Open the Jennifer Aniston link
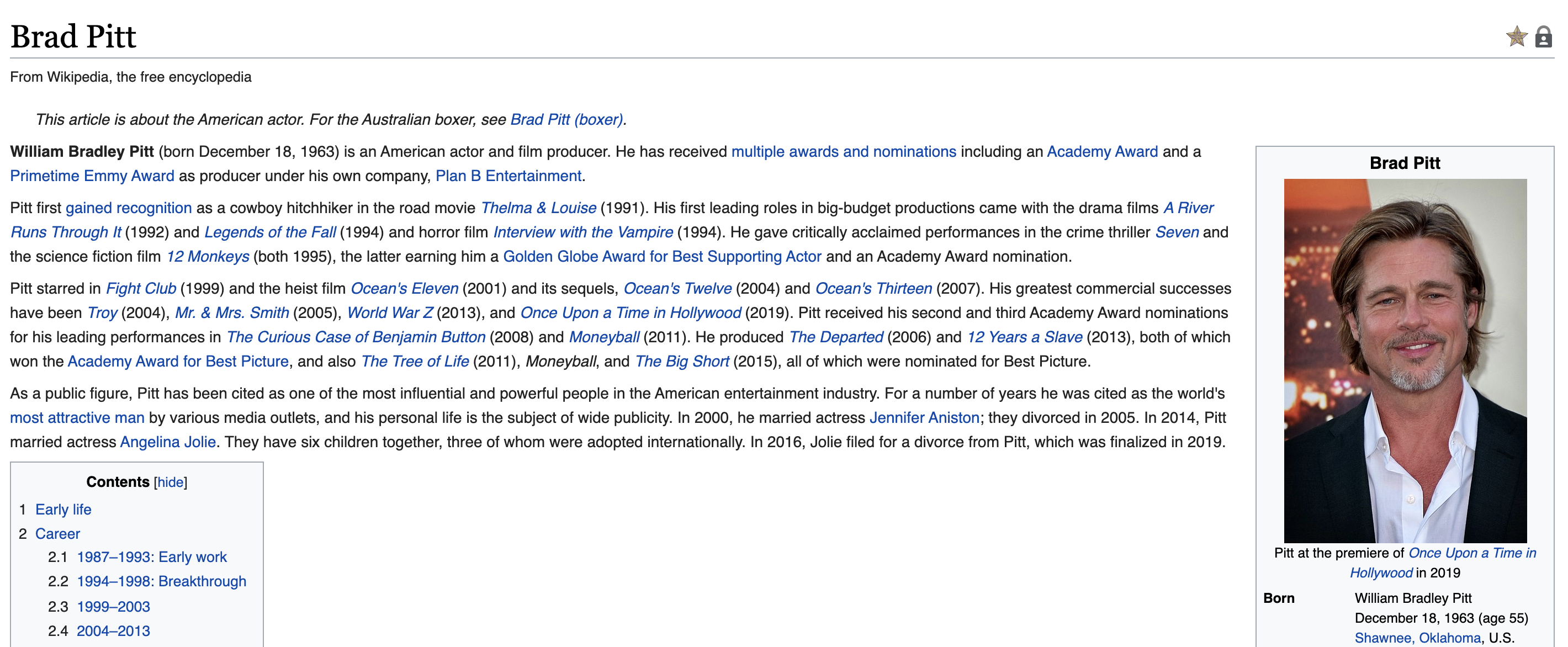The image size is (1568, 647). coord(924,418)
